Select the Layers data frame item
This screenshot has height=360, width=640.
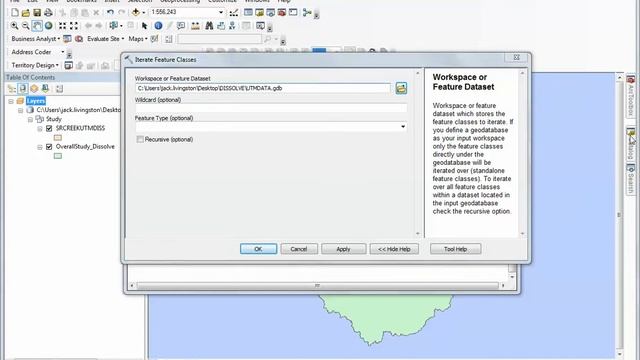[36, 101]
